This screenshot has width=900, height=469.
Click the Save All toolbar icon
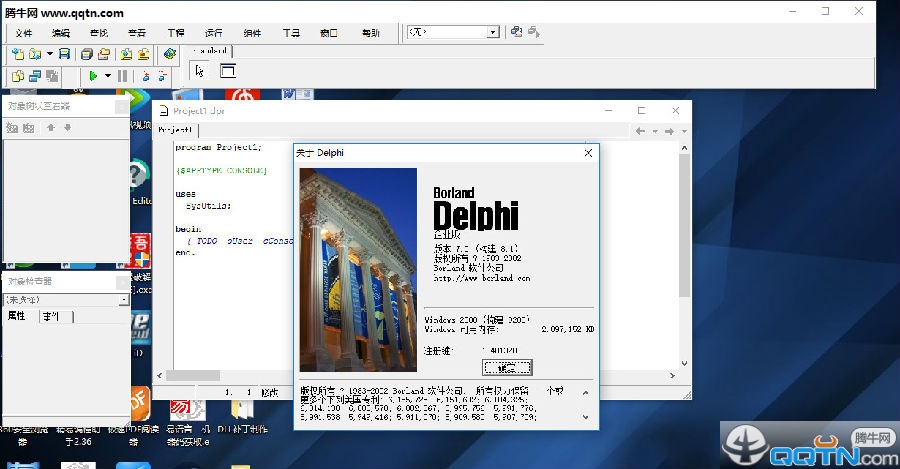[87, 54]
